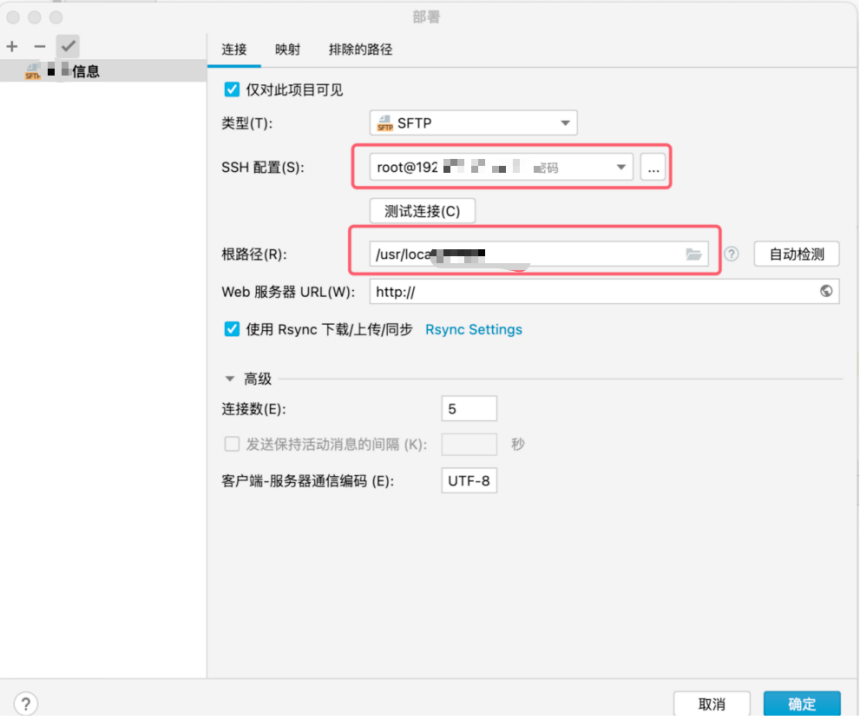Open the help button at bottom left

[x=26, y=704]
